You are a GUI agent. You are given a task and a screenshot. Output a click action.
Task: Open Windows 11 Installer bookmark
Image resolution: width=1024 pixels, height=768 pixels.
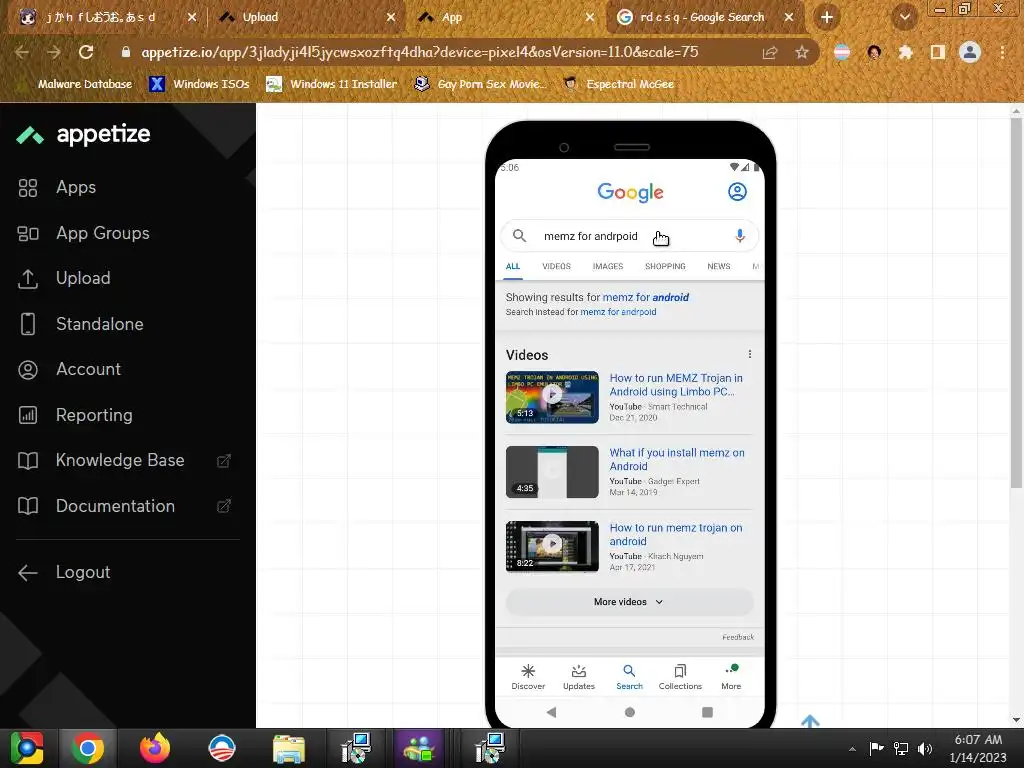(x=332, y=84)
